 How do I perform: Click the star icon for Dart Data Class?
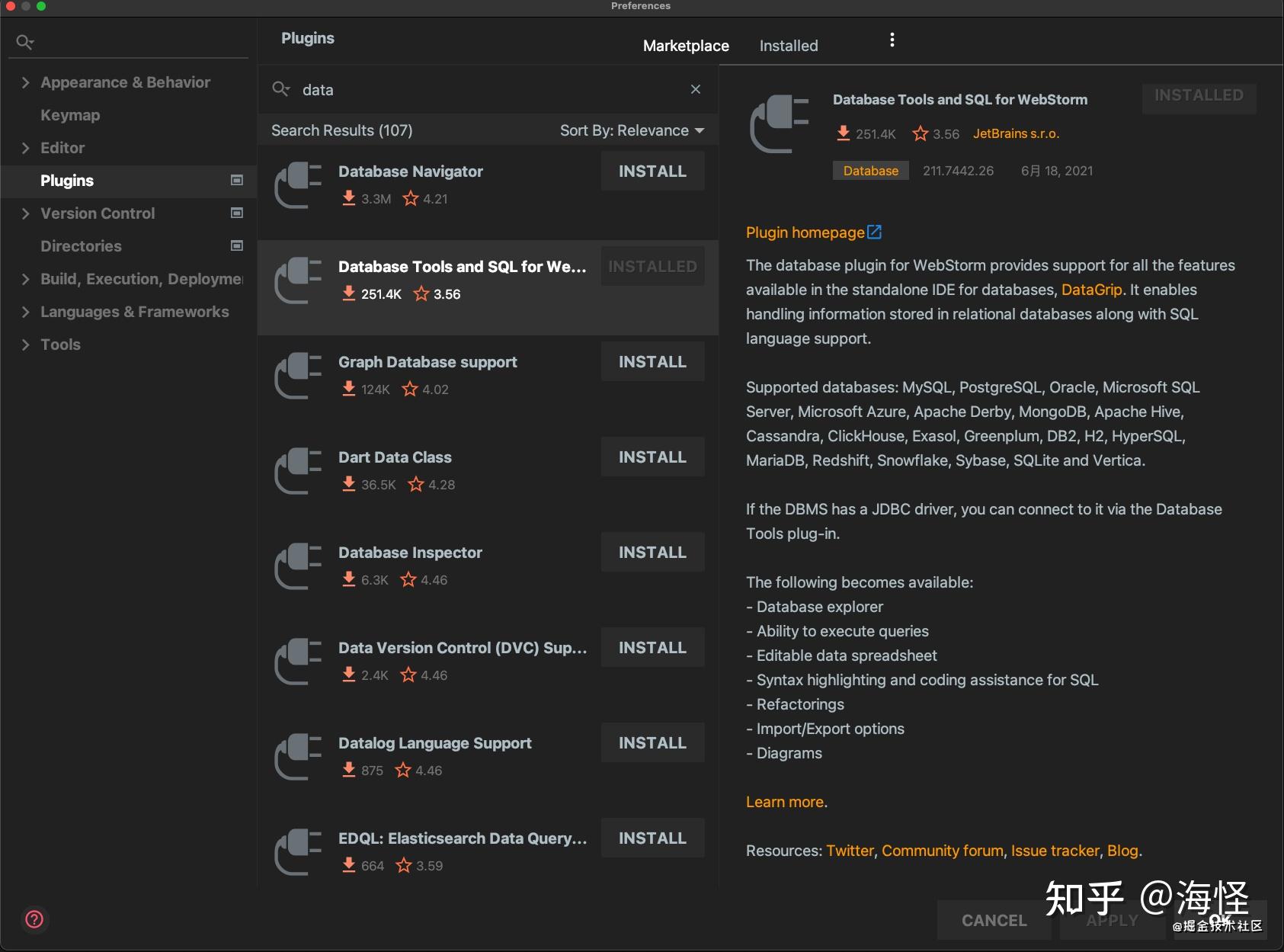tap(416, 484)
